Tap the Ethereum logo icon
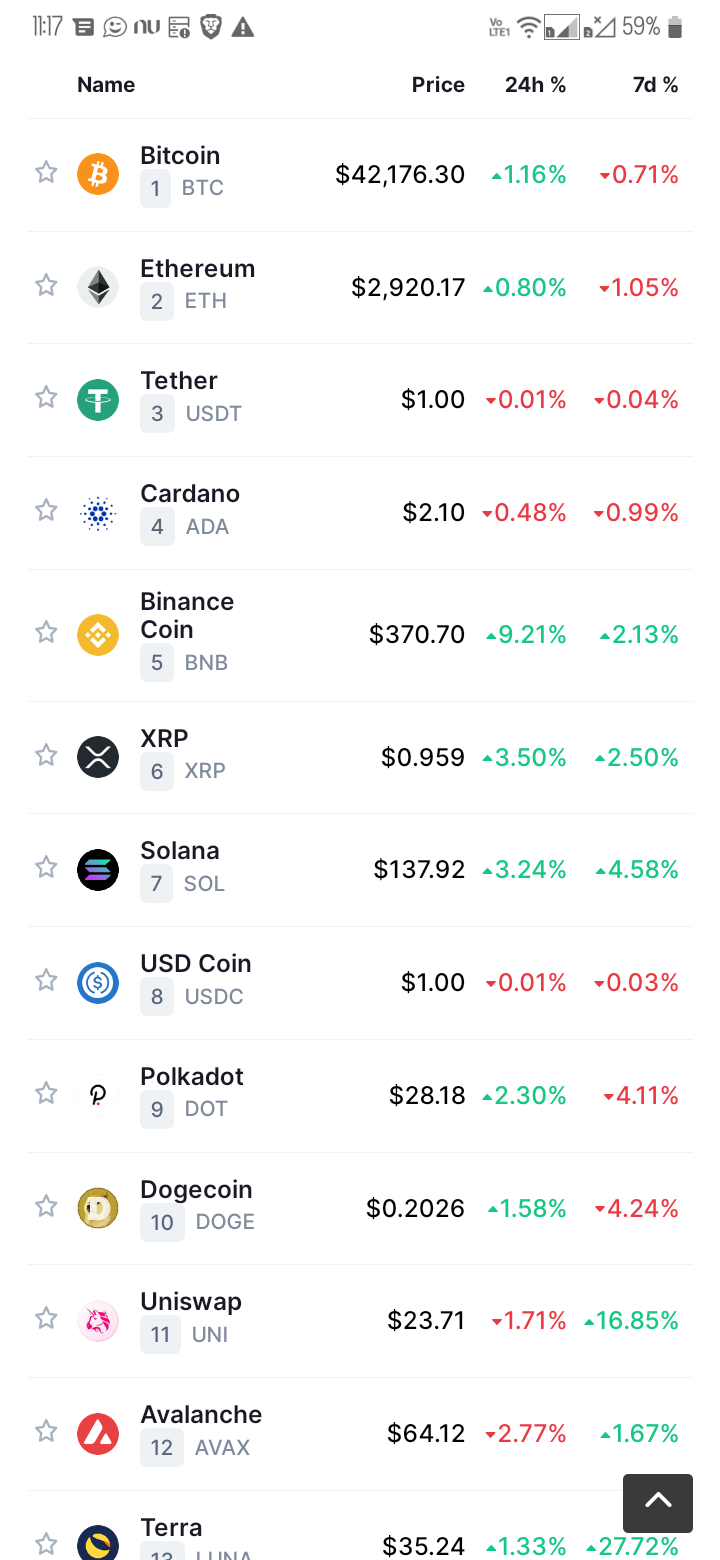This screenshot has width=720, height=1560. (x=98, y=287)
